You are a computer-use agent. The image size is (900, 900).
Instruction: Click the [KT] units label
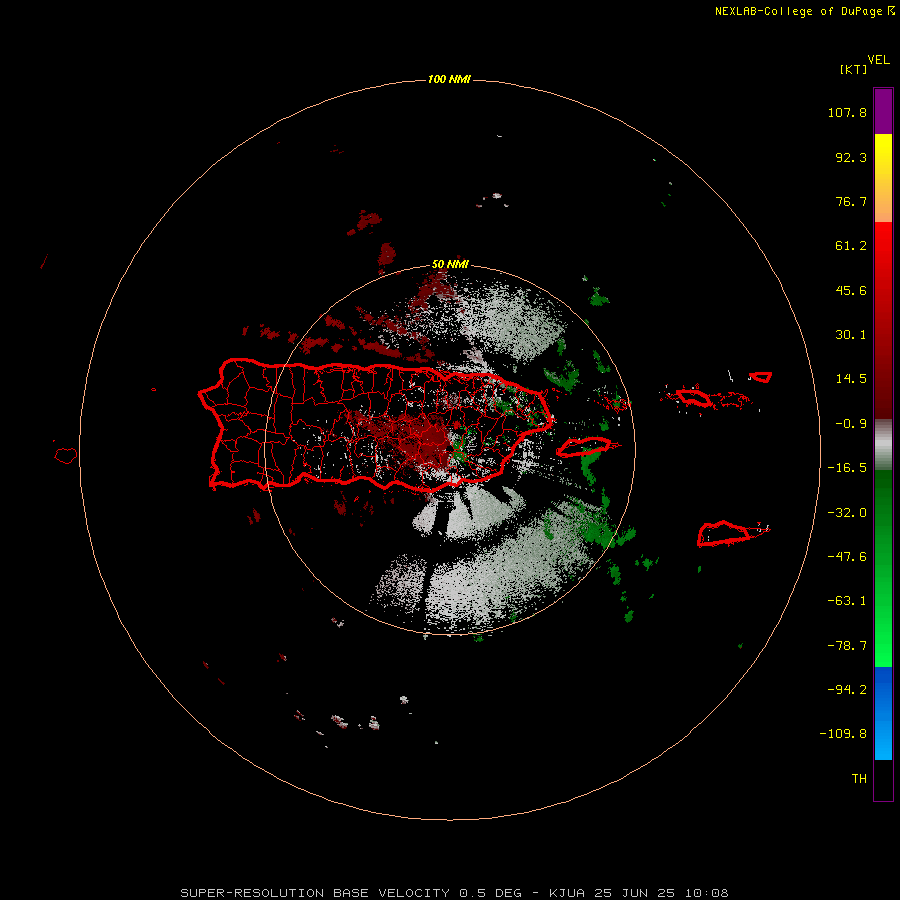point(854,69)
